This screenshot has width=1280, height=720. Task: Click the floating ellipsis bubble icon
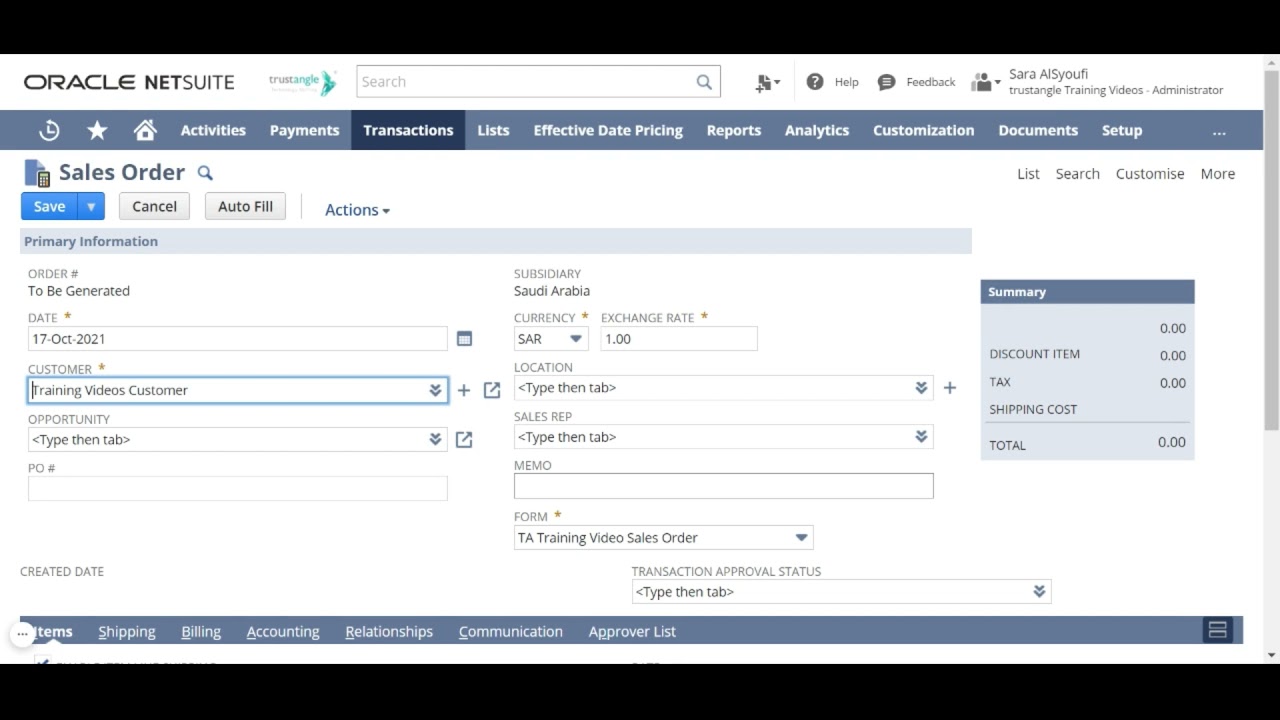tap(22, 633)
